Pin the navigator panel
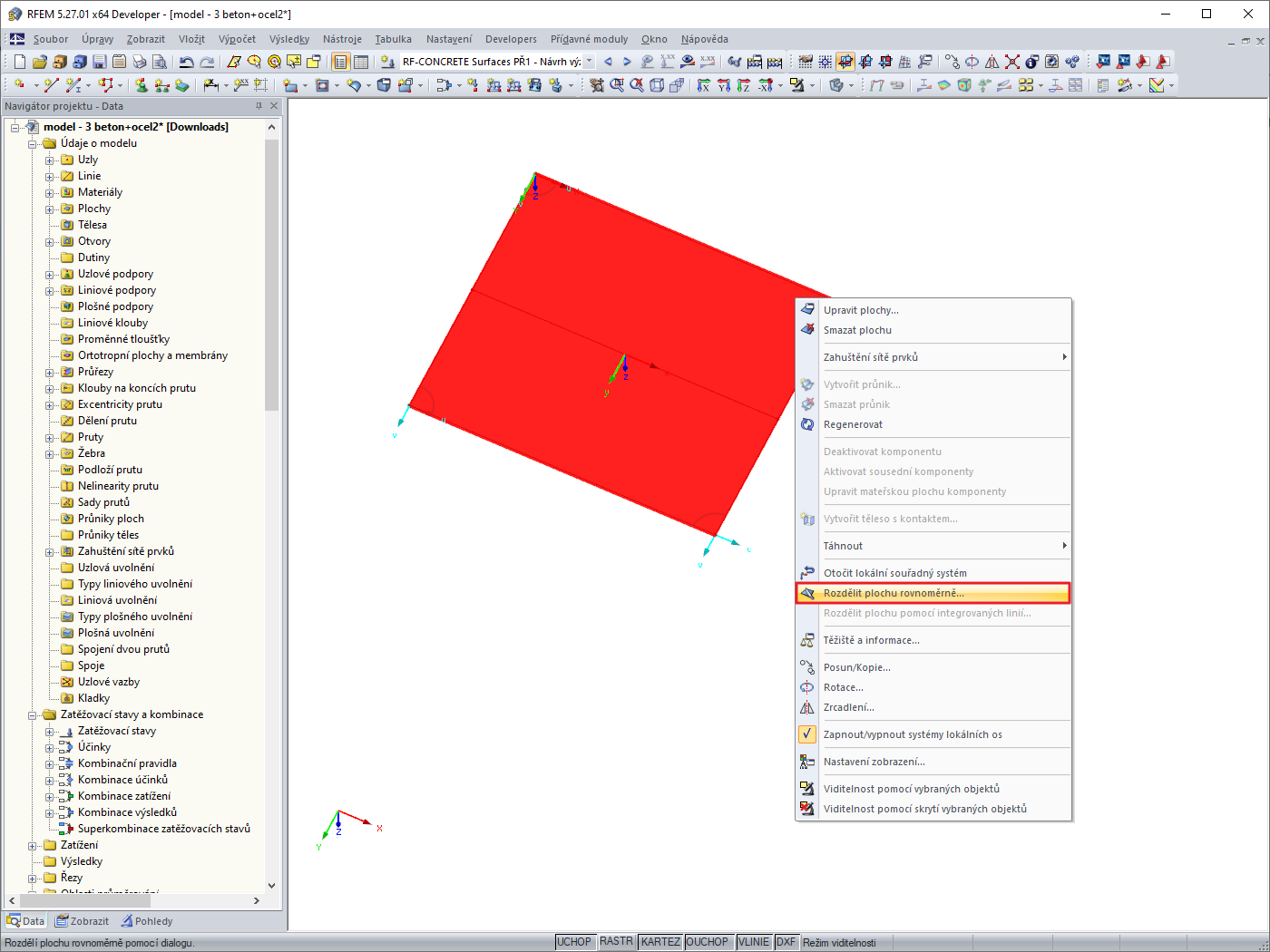The height and width of the screenshot is (952, 1270). pos(259,106)
